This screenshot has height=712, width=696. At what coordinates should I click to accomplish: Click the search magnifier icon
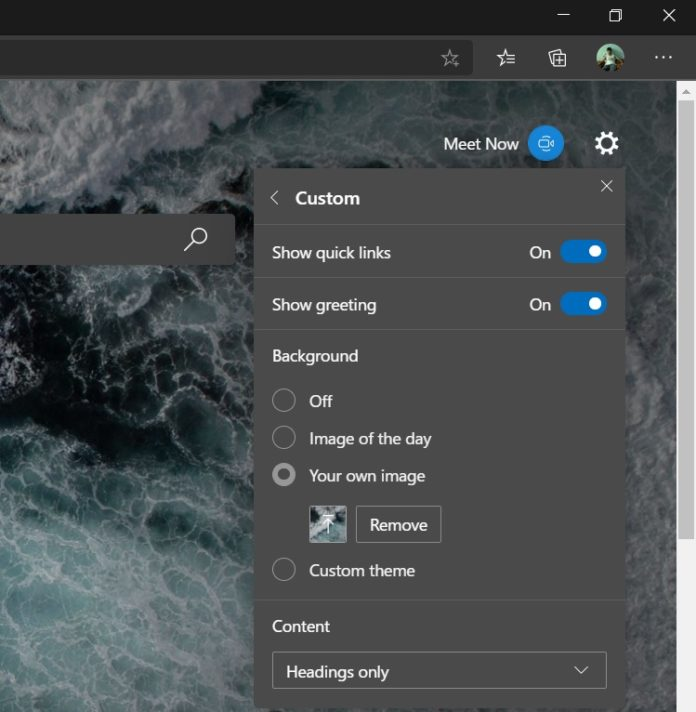196,239
